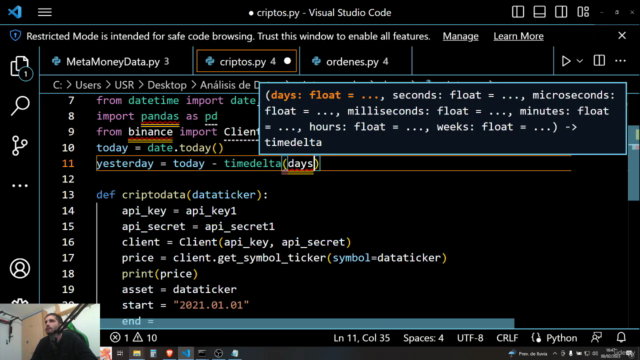Open the Accounts menu icon
The height and width of the screenshot is (360, 640).
[x=20, y=268]
